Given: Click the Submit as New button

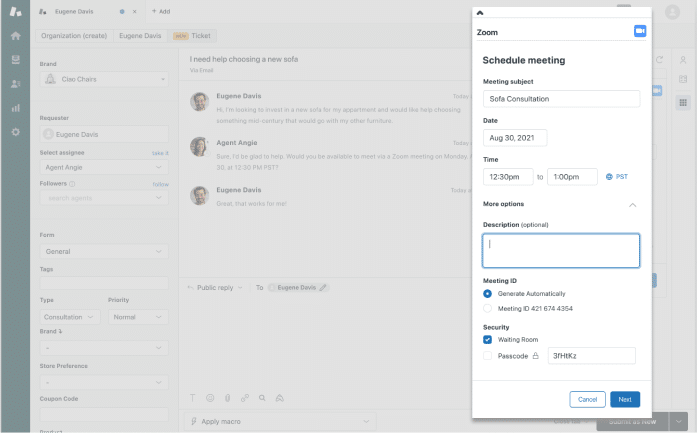Looking at the screenshot, I should (632, 421).
